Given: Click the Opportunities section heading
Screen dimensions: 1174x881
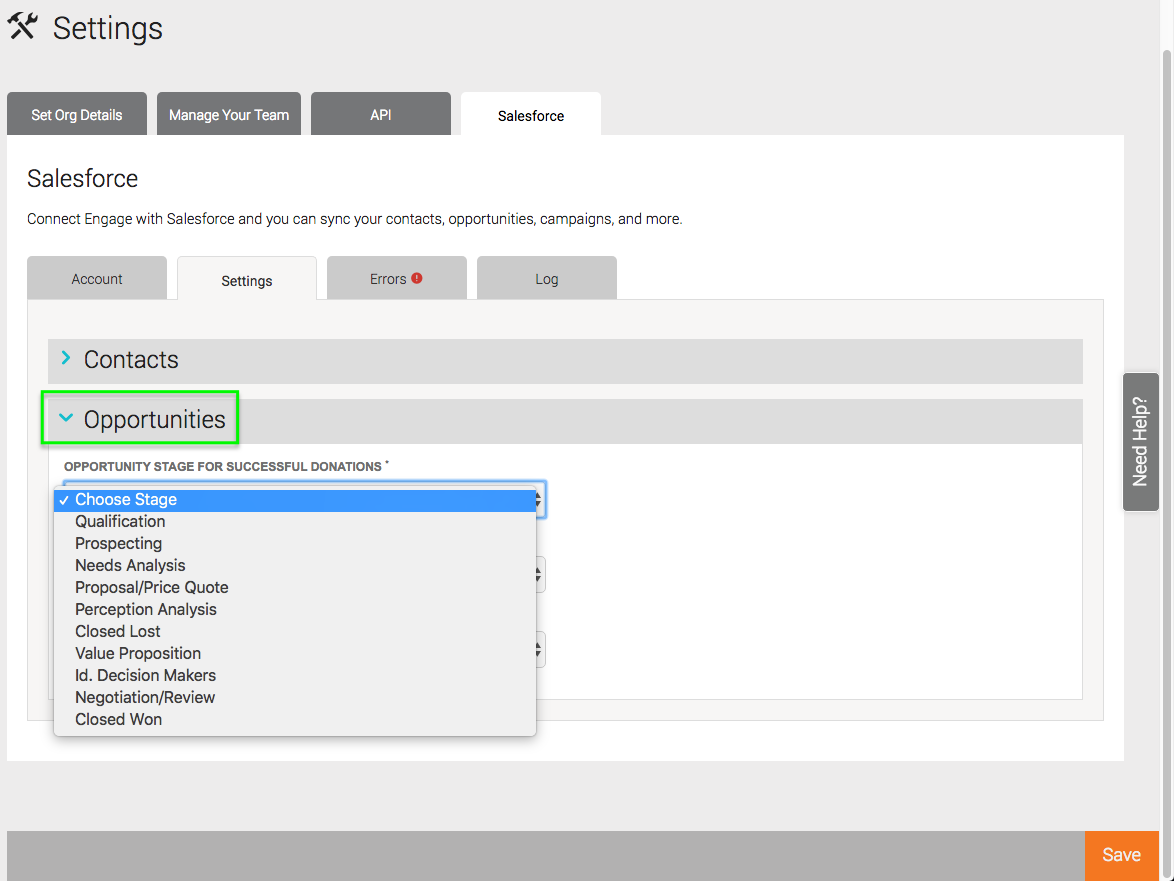Looking at the screenshot, I should click(154, 419).
